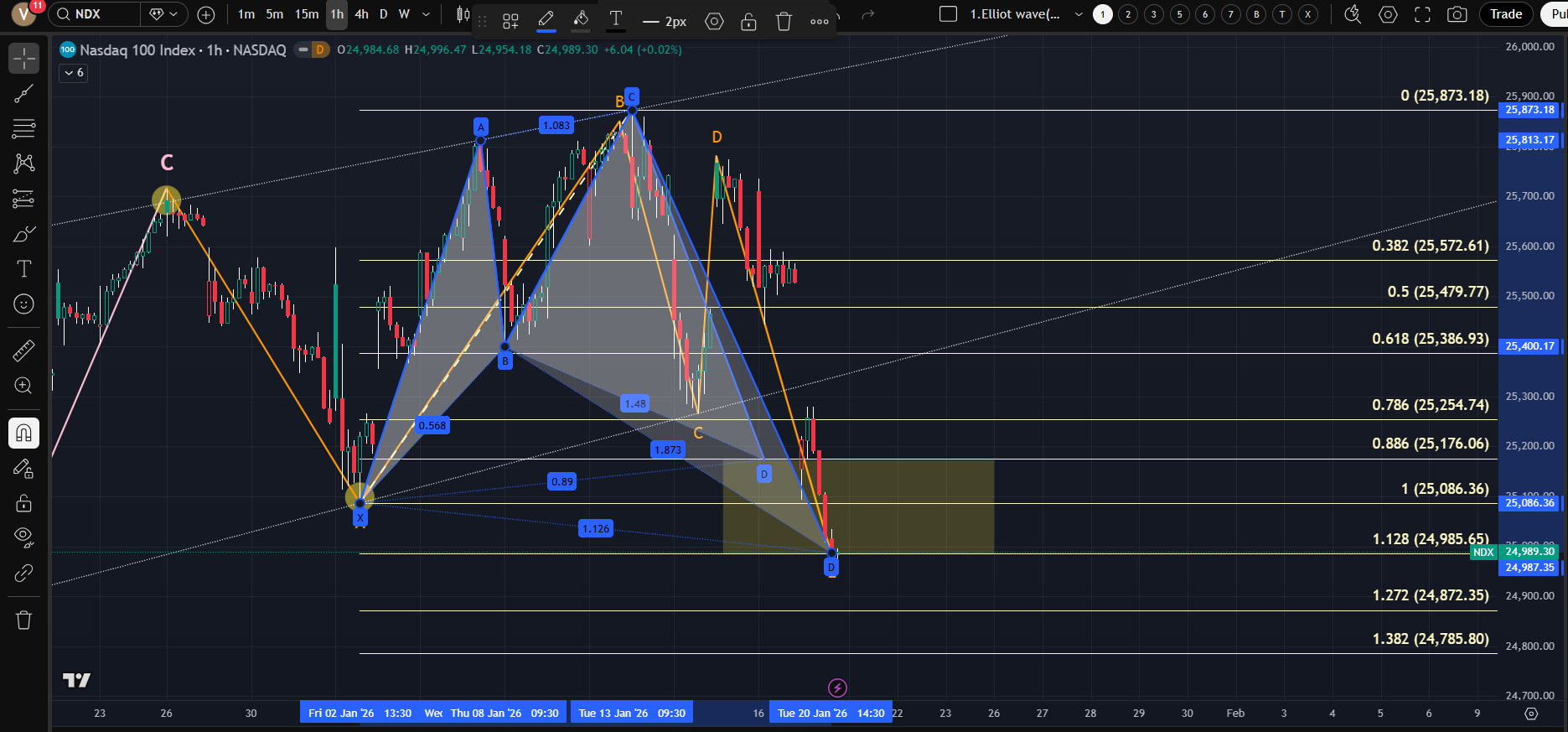Toggle magnet mode in left sidebar

23,433
